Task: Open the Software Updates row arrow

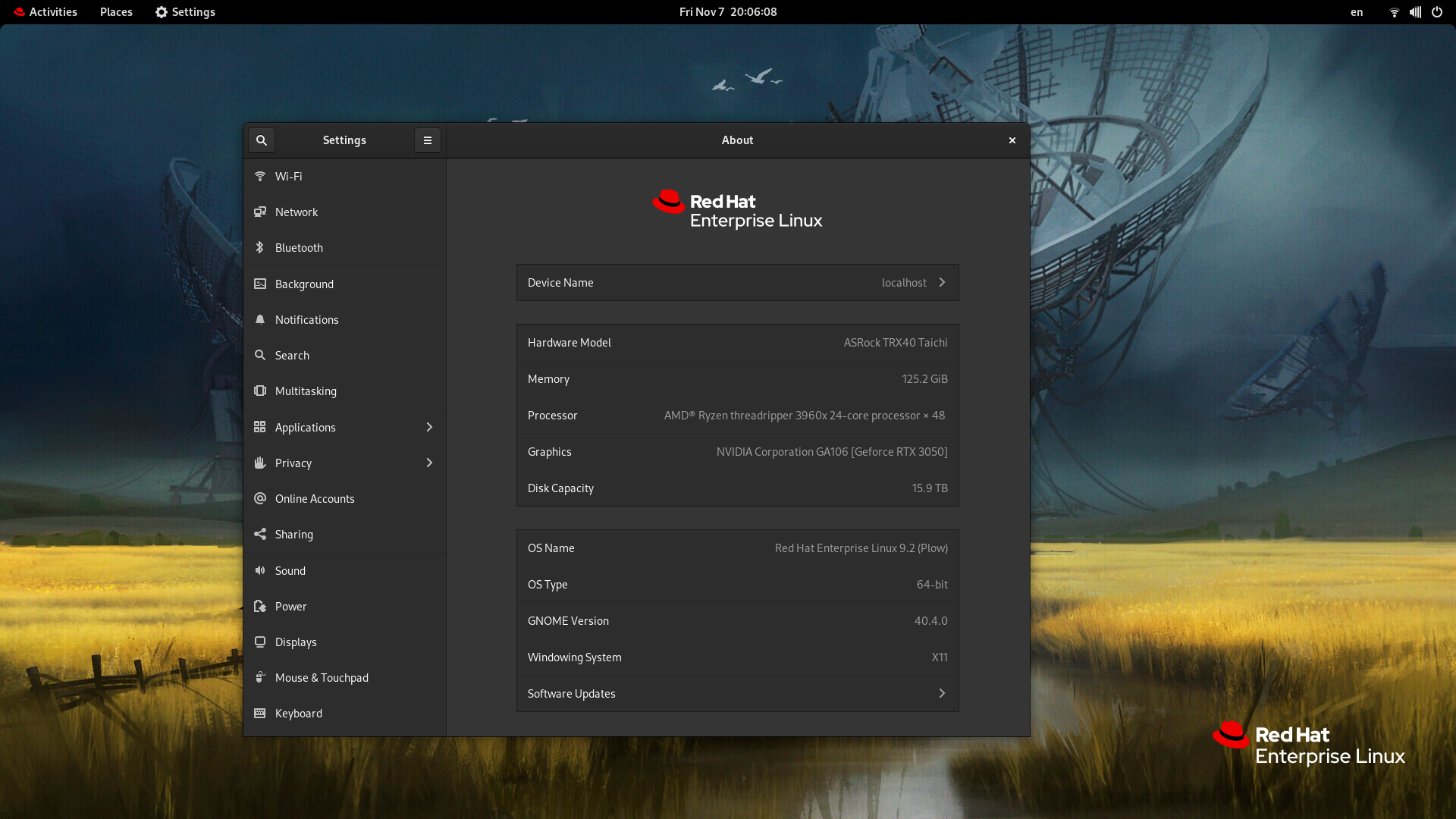Action: coord(942,693)
